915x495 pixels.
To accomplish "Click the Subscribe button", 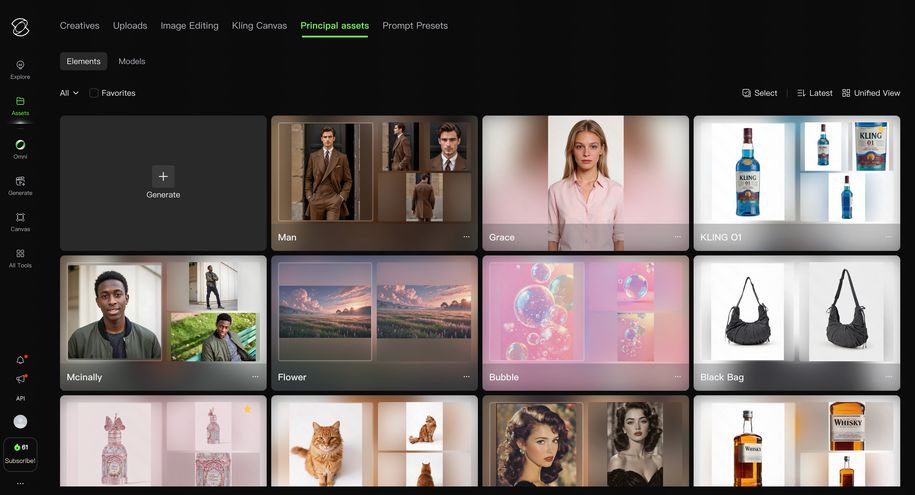I will pyautogui.click(x=20, y=453).
